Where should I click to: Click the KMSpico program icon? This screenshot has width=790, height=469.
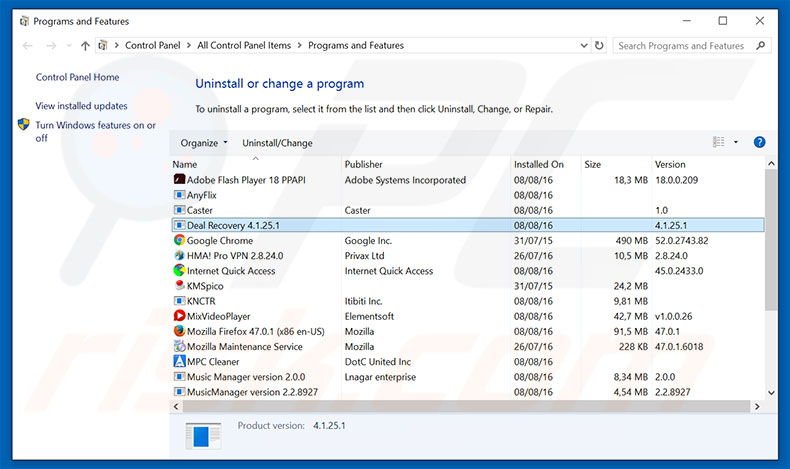(x=179, y=285)
